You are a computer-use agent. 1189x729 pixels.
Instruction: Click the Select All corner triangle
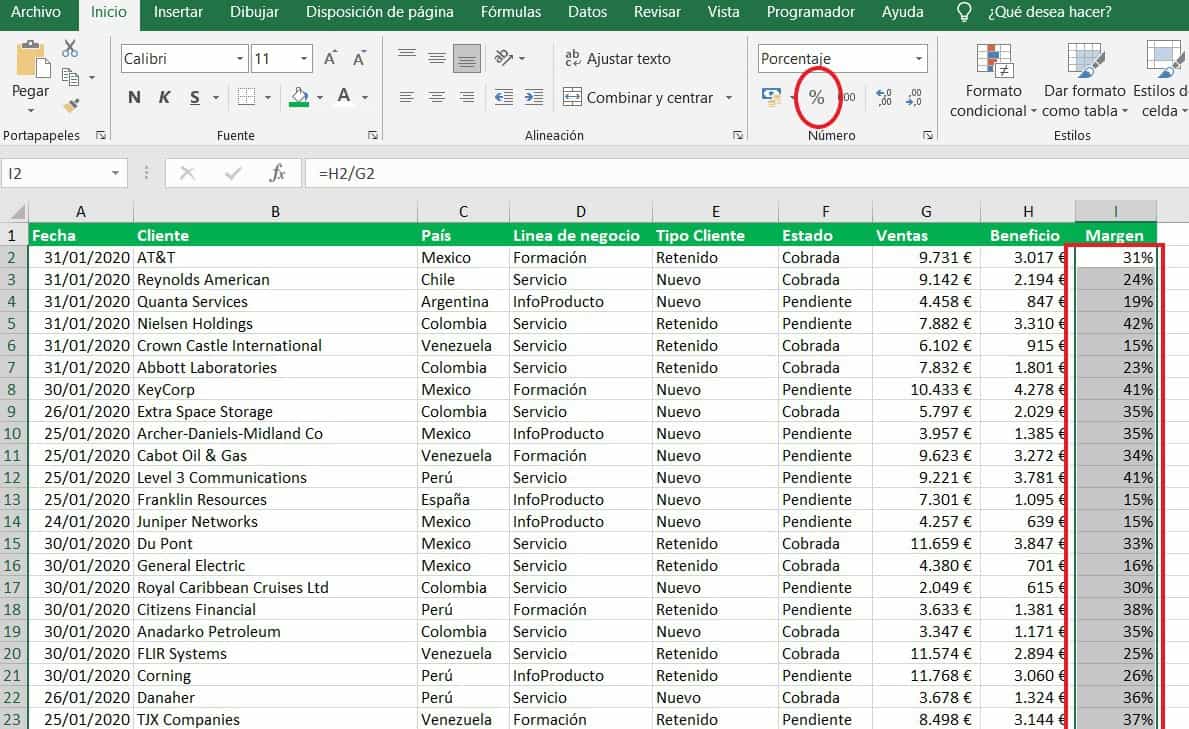point(15,211)
